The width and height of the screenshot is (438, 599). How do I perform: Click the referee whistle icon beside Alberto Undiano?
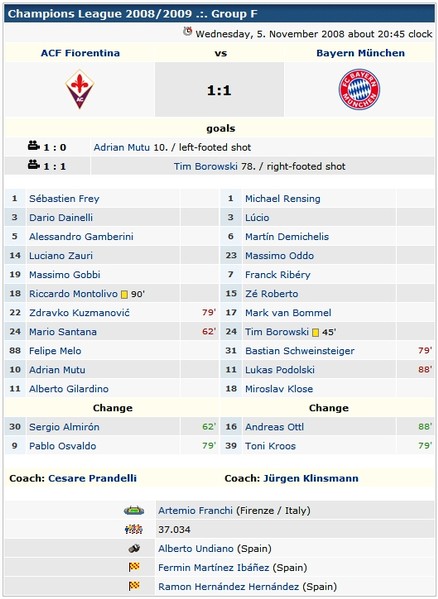pyautogui.click(x=134, y=549)
